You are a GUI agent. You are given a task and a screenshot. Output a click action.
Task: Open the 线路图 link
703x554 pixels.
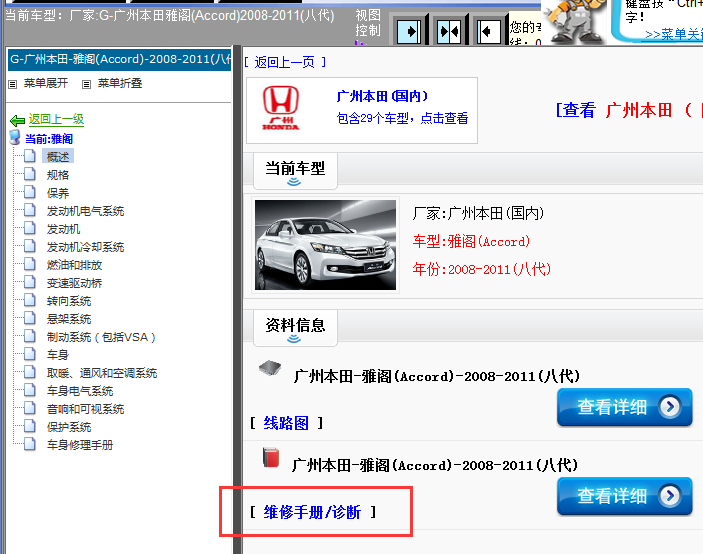pos(286,423)
